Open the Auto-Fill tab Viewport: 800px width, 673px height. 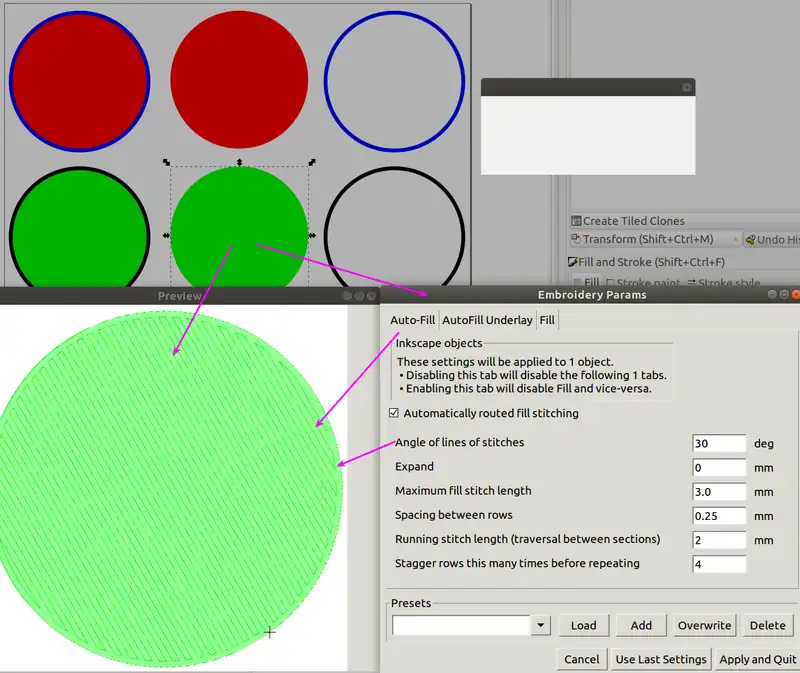[412, 320]
